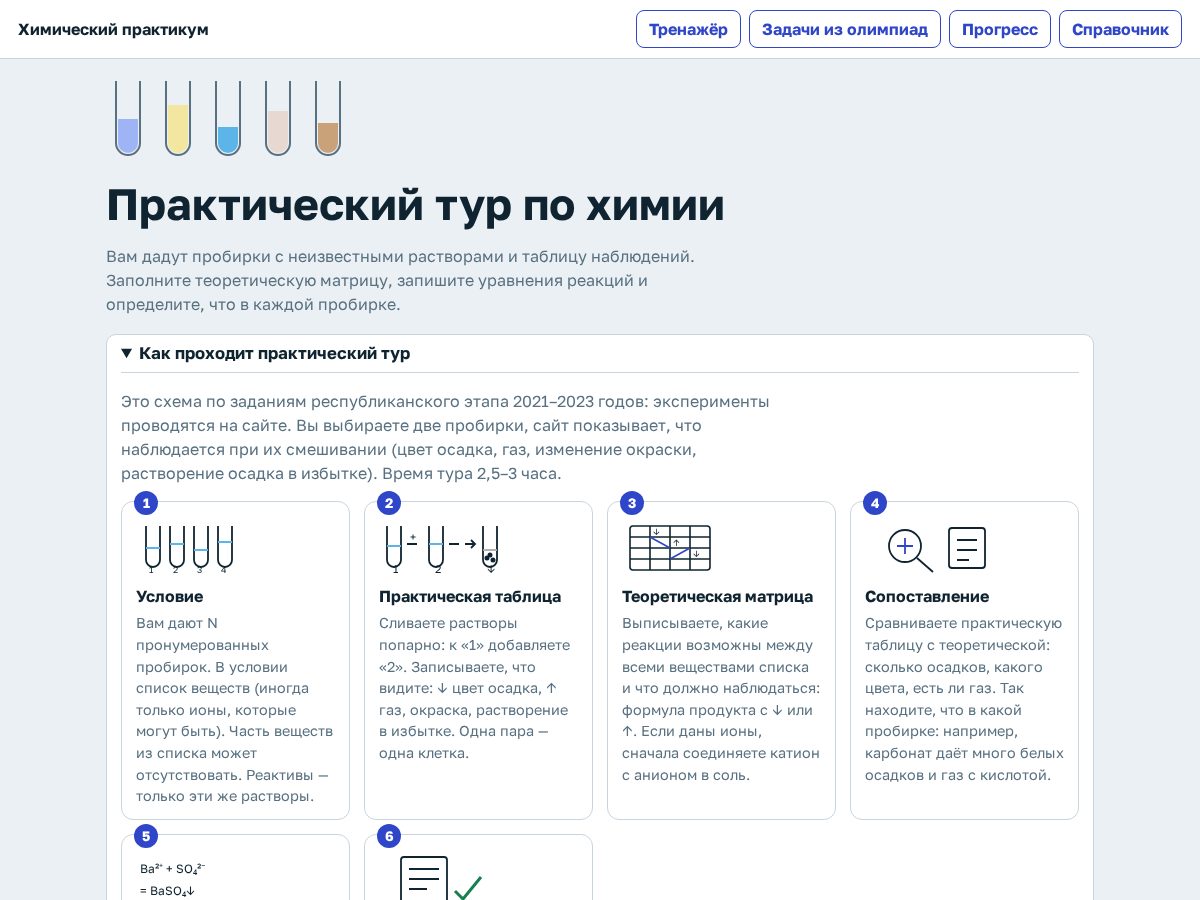
Task: Click the Ba²⁺ + SO₄²⁻ equation text
Action: coord(173,868)
